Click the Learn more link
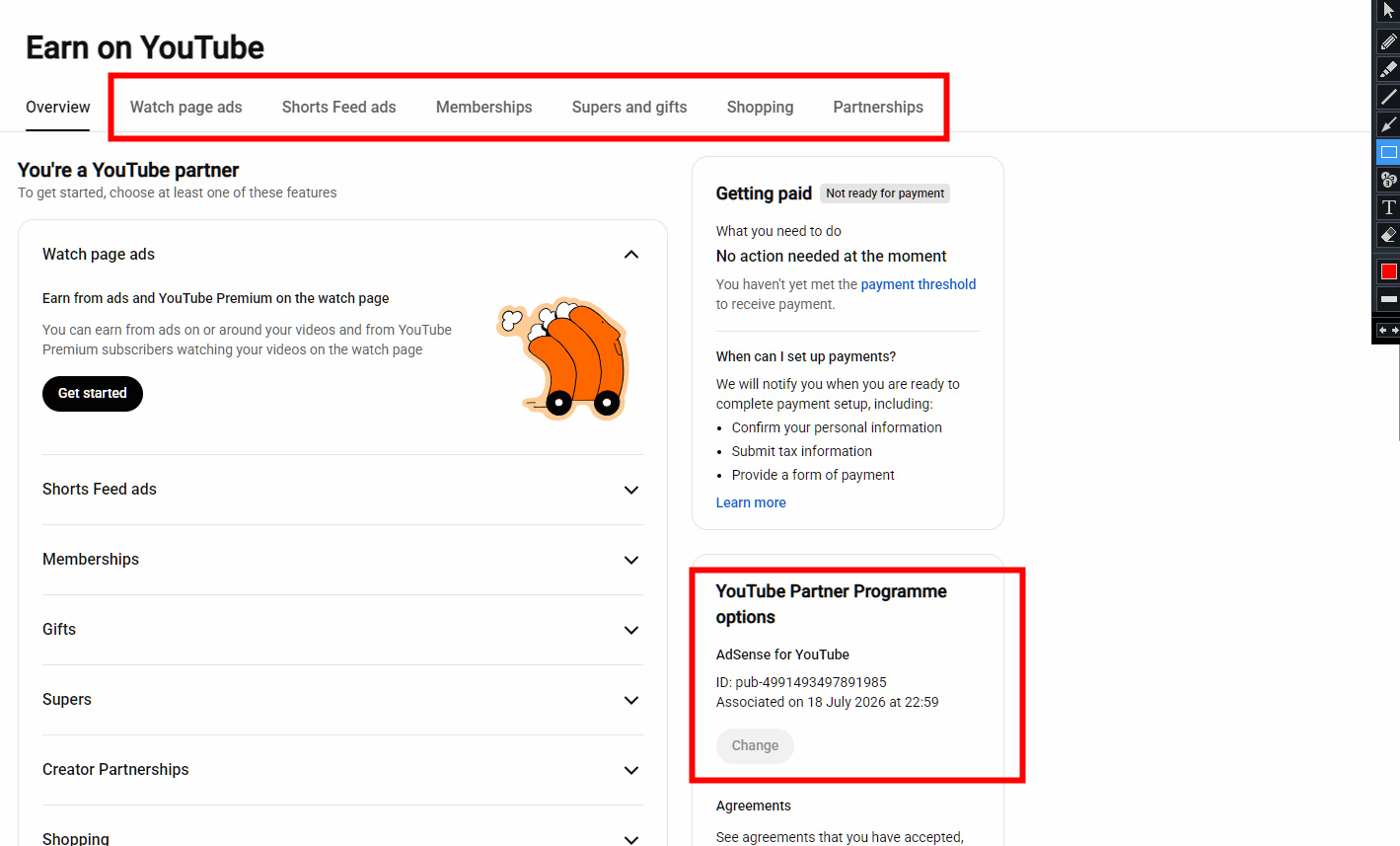 (751, 502)
